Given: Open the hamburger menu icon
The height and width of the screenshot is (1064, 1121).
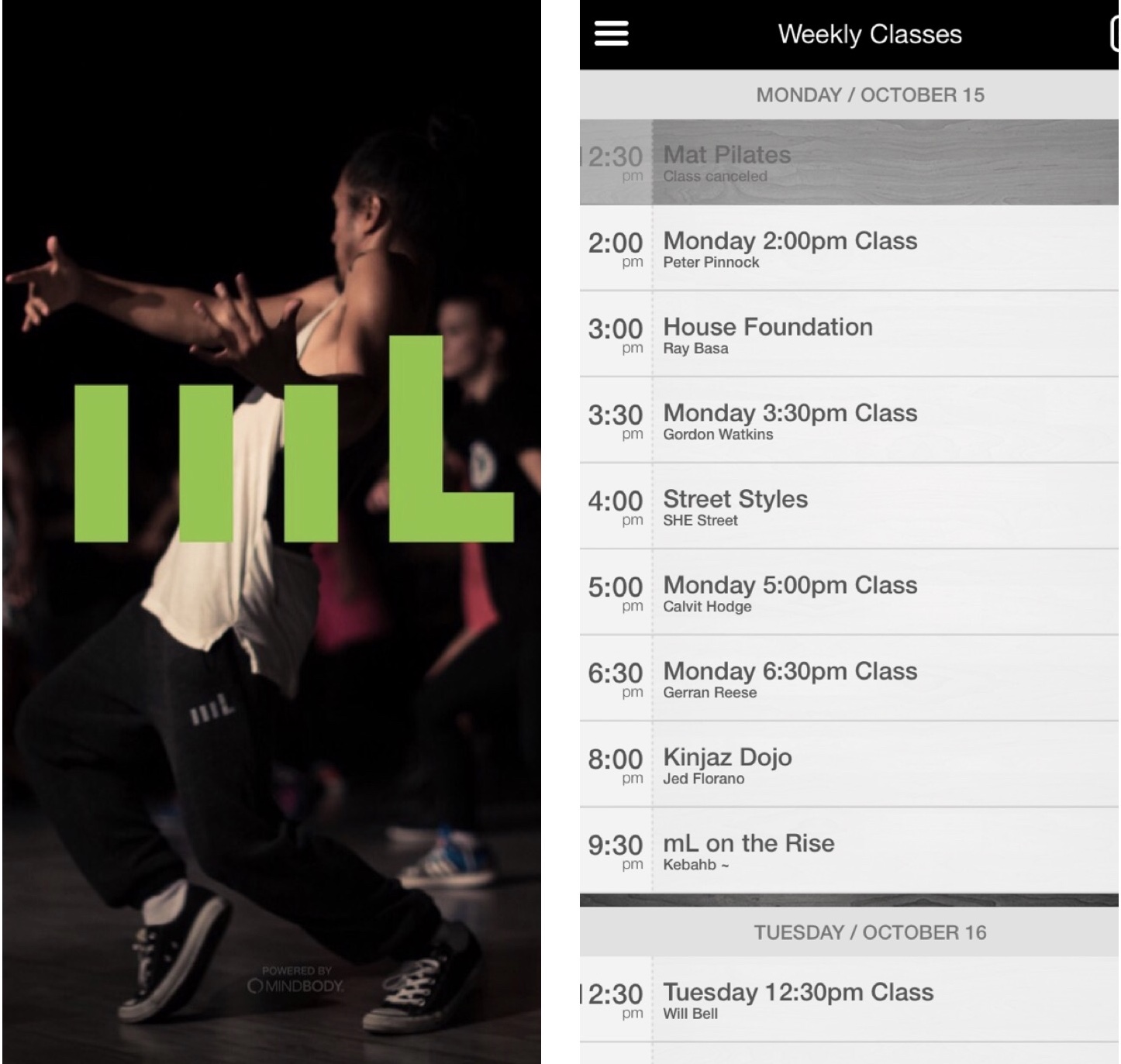Looking at the screenshot, I should click(611, 33).
